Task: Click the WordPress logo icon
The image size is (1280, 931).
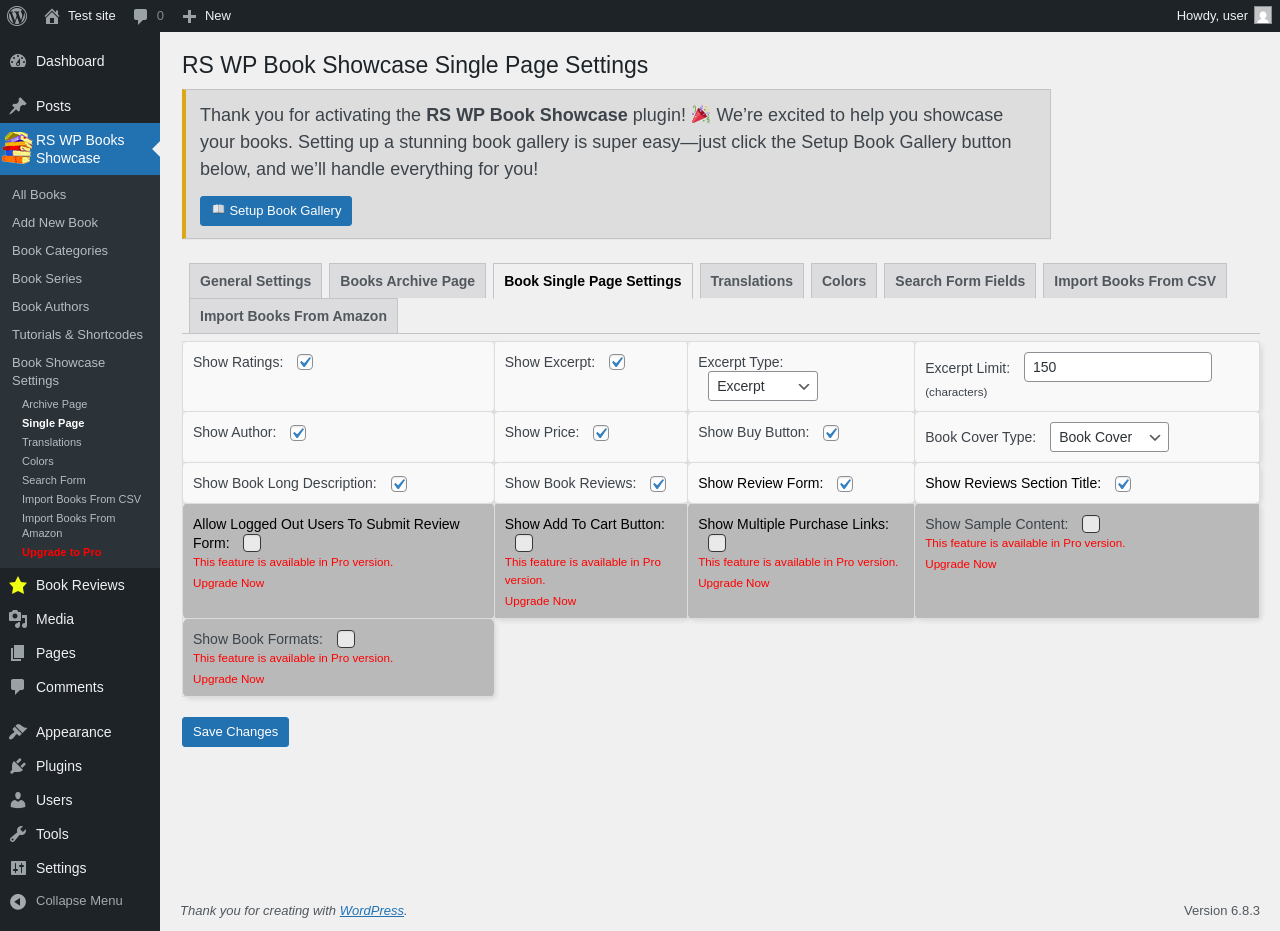Action: (x=17, y=16)
